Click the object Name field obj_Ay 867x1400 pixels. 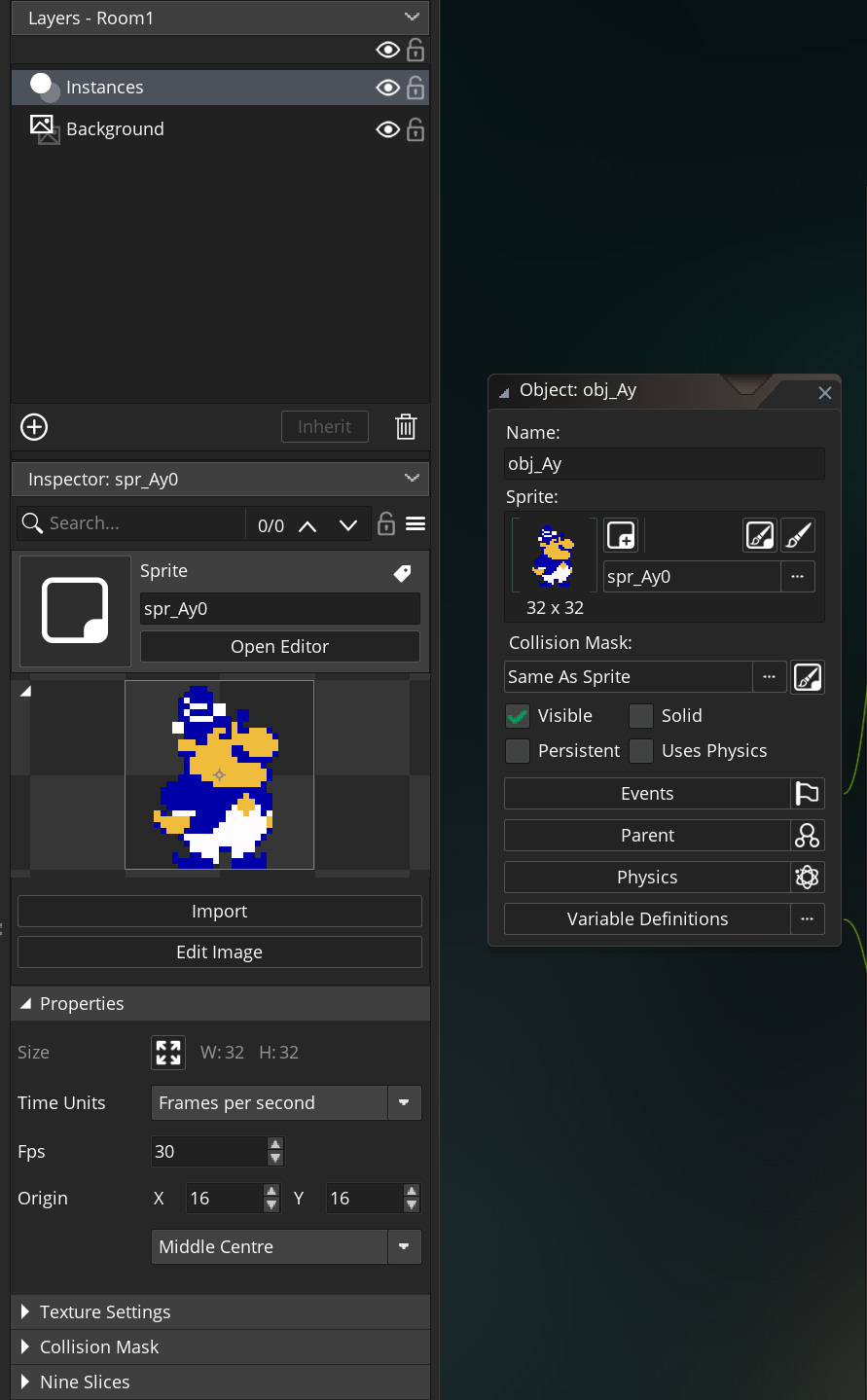[665, 463]
